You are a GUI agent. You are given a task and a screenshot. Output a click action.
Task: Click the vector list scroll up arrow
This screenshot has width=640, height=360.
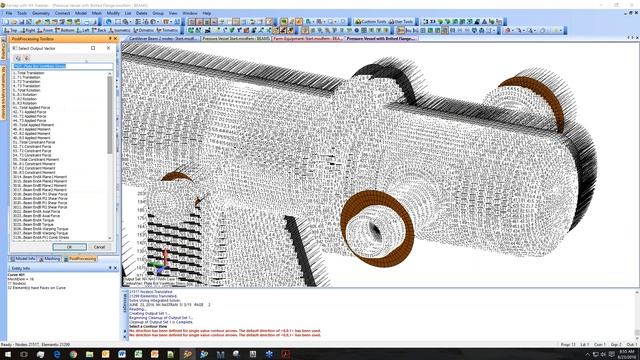coord(110,74)
